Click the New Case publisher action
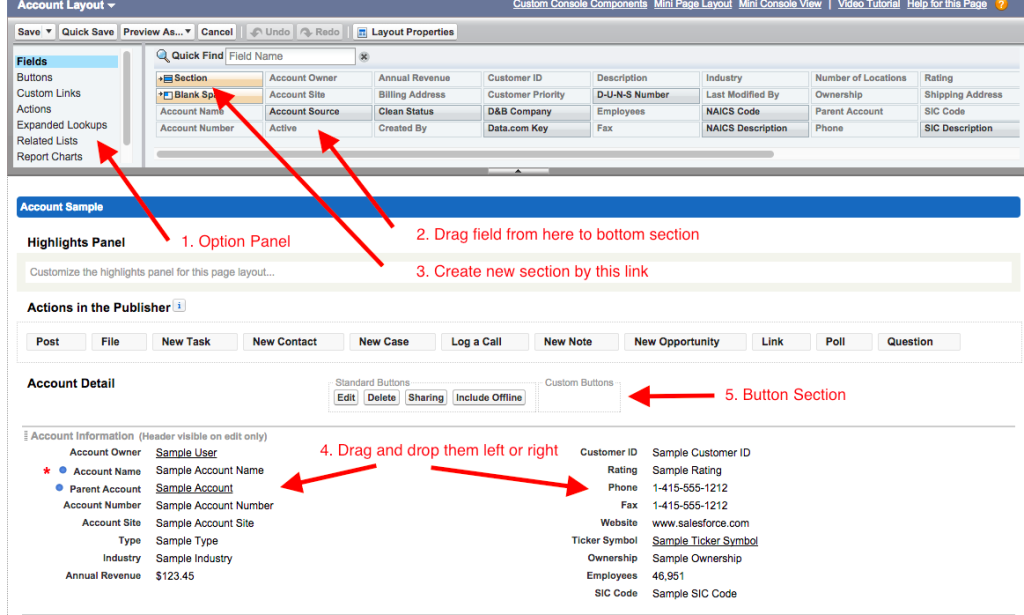 coord(392,342)
